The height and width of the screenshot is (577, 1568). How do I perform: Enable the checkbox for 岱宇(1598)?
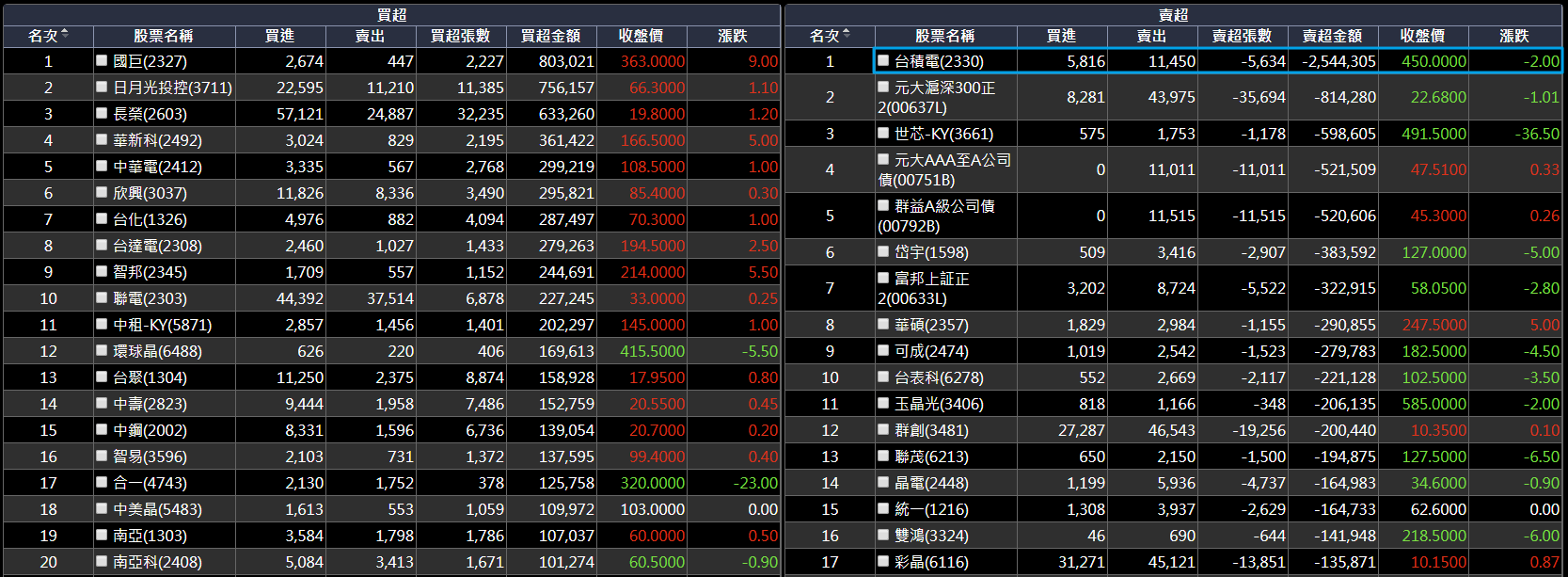pos(883,251)
